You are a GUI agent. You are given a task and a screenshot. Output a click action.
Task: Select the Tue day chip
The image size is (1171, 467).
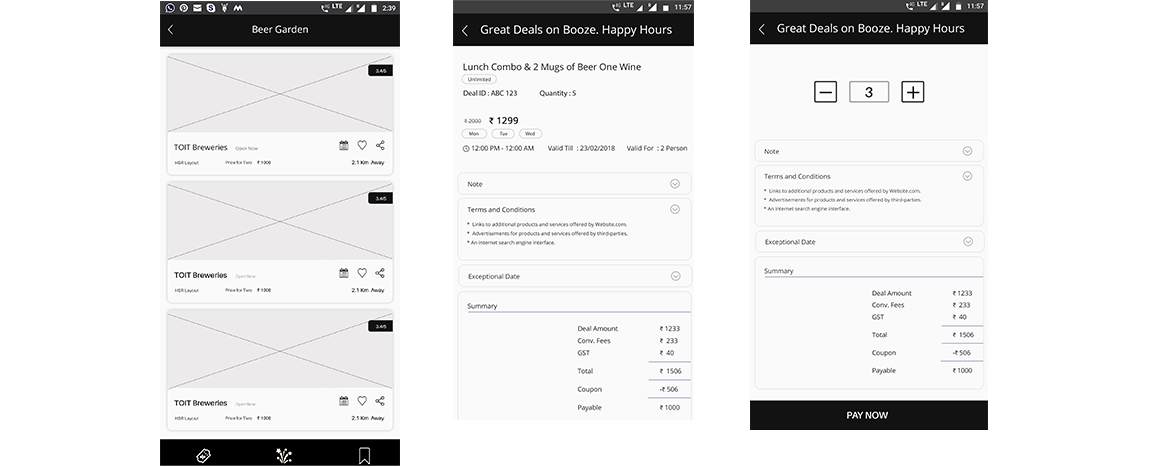pyautogui.click(x=503, y=133)
